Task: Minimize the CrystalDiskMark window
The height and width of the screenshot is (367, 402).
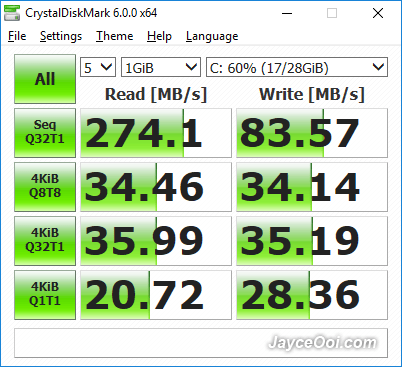Action: point(287,13)
